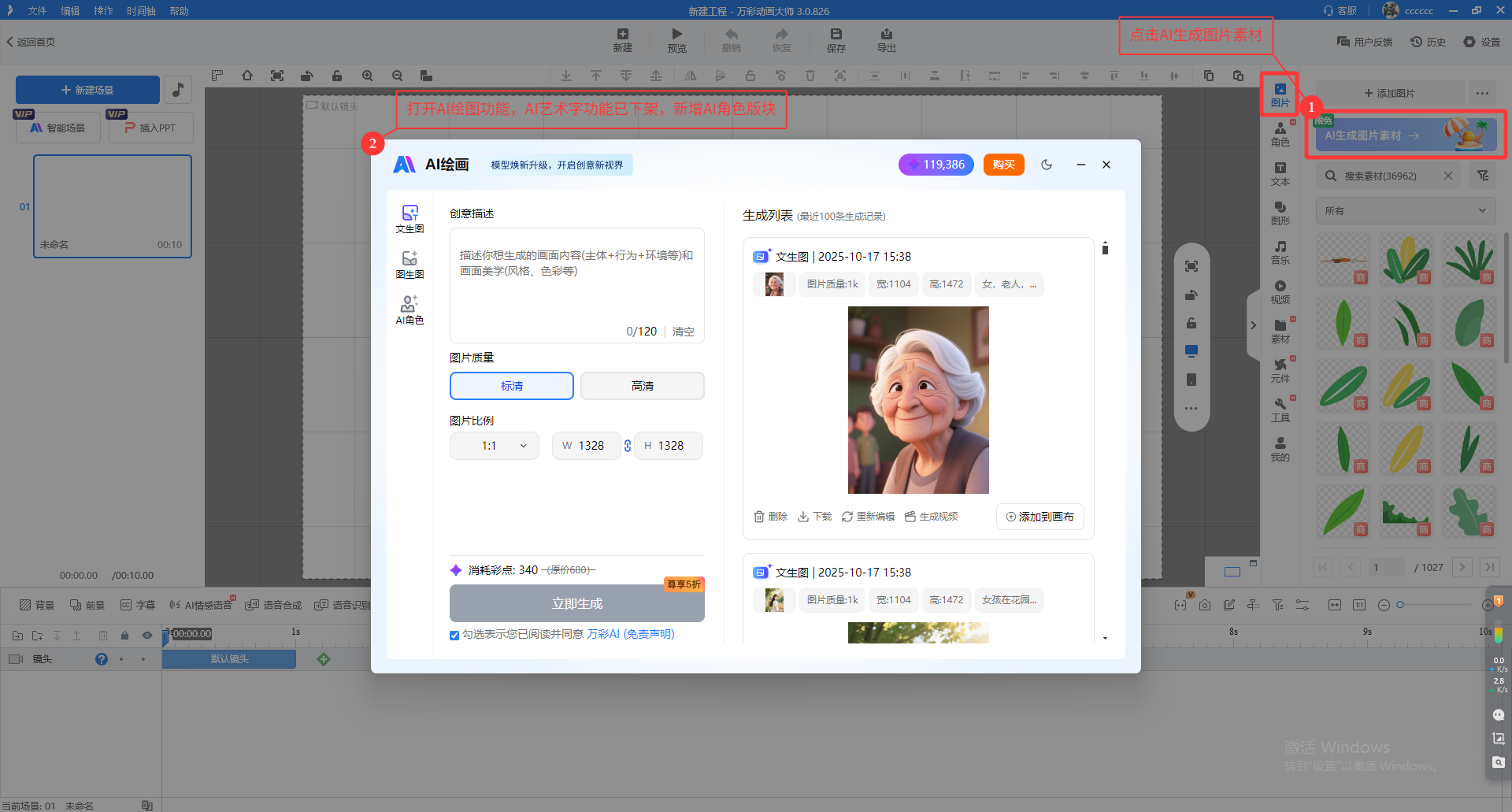Open the 时间轴 menu
Screen dimensions: 1512x812
tap(141, 11)
